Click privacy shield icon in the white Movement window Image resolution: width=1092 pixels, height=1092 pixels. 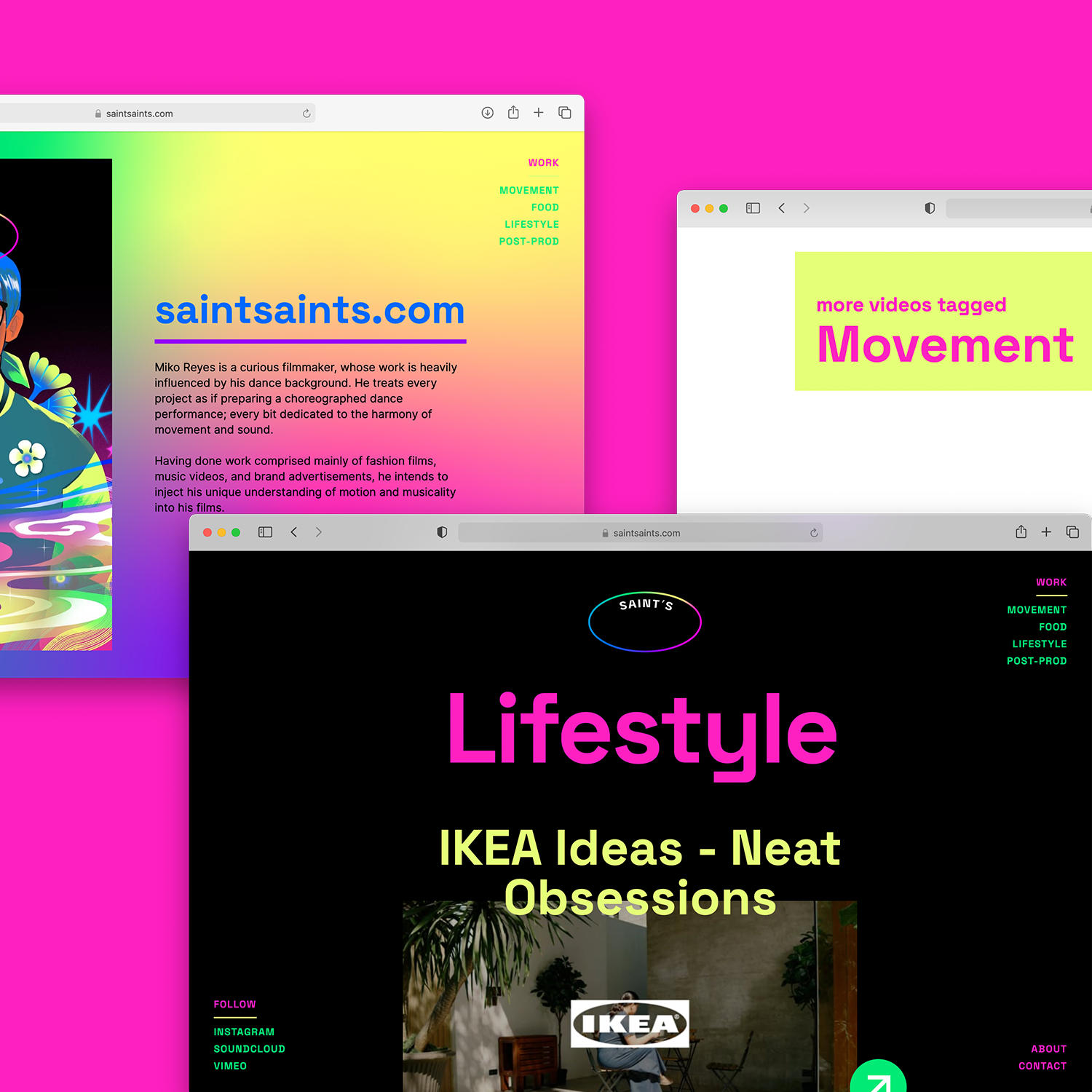tap(930, 208)
